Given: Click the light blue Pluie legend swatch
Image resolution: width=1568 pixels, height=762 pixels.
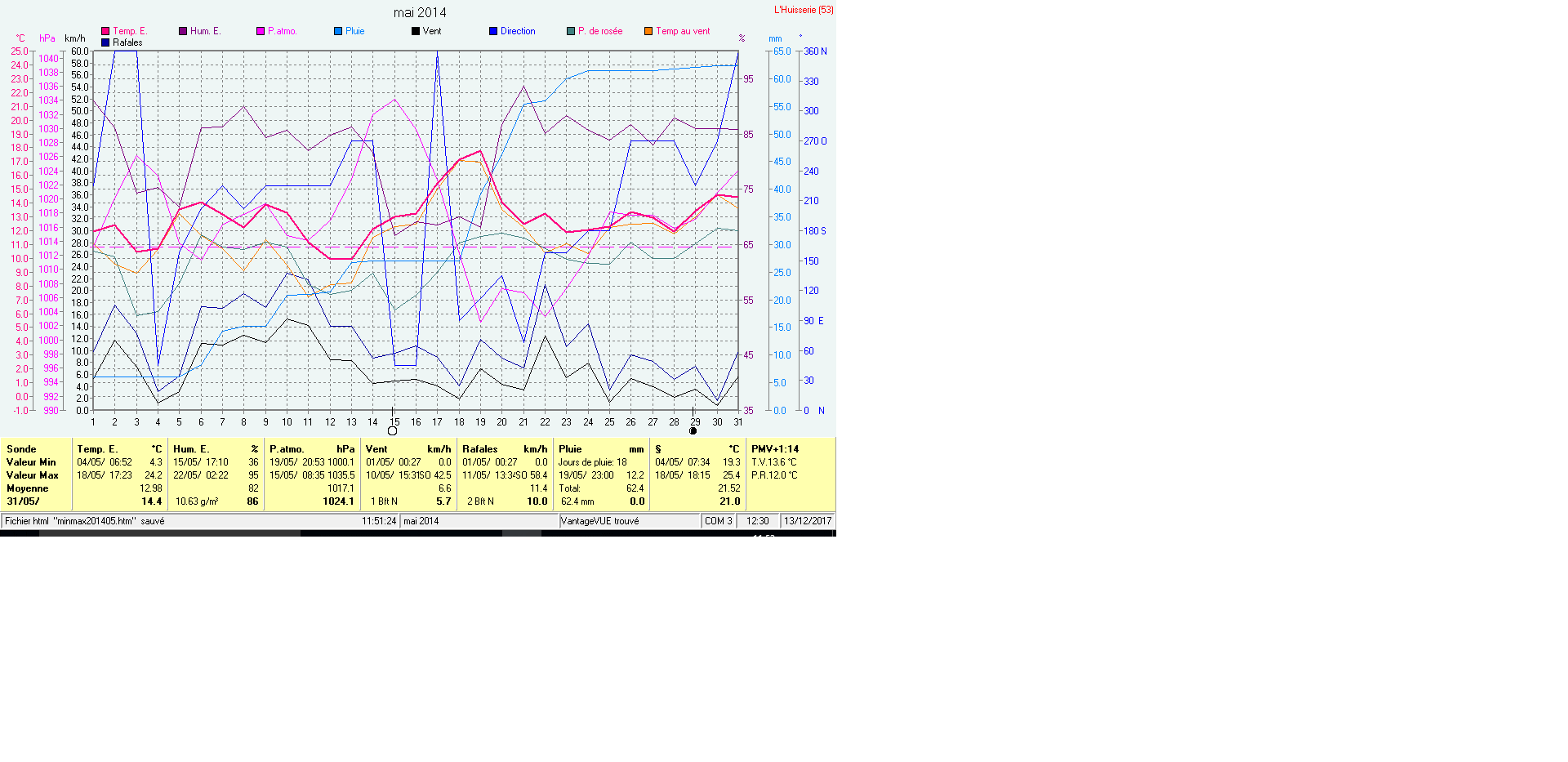Looking at the screenshot, I should click(x=338, y=31).
